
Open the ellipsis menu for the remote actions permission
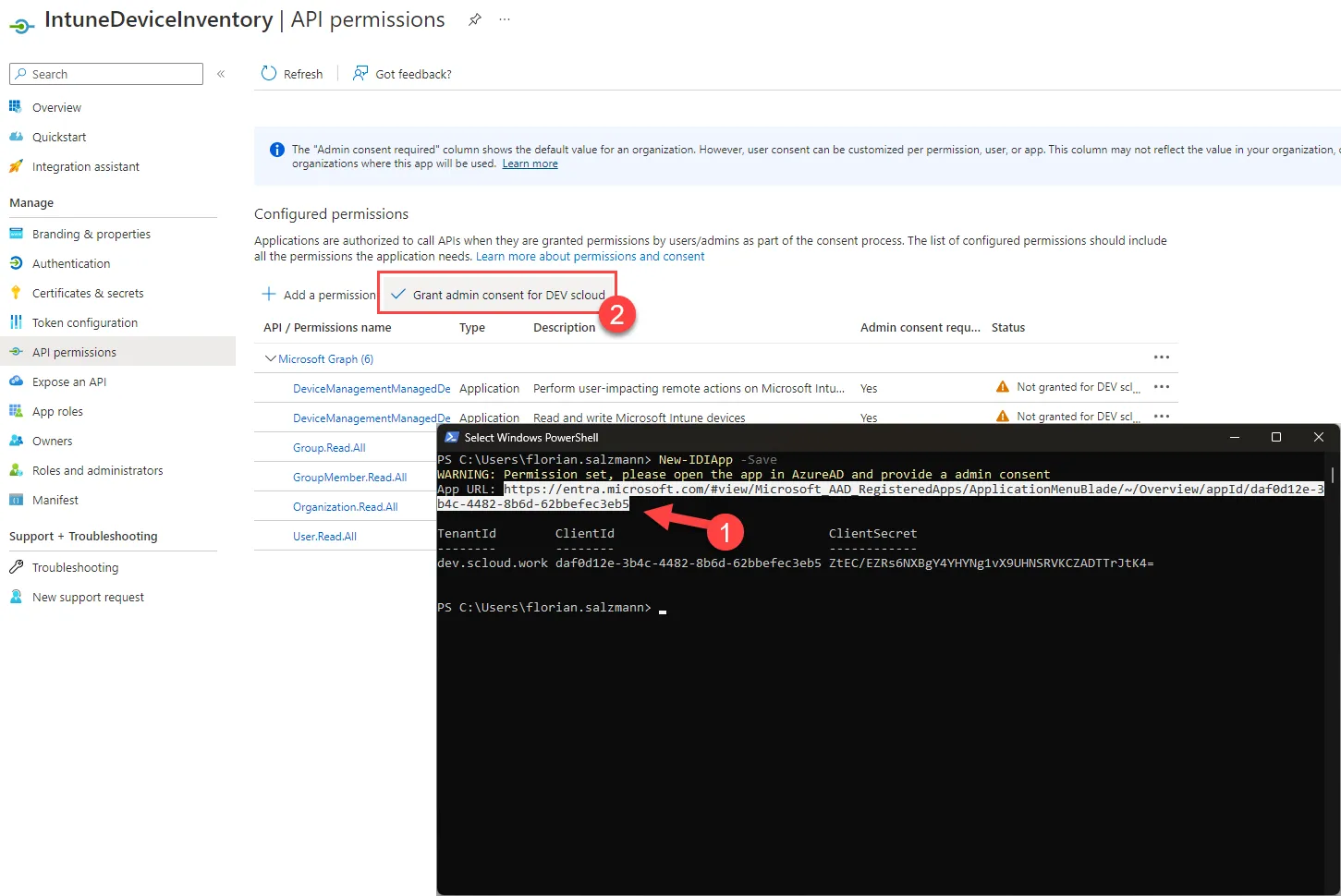point(1162,387)
